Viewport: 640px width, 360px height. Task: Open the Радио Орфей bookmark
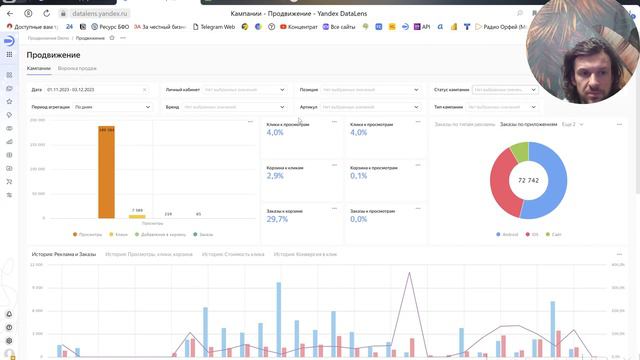(500, 27)
